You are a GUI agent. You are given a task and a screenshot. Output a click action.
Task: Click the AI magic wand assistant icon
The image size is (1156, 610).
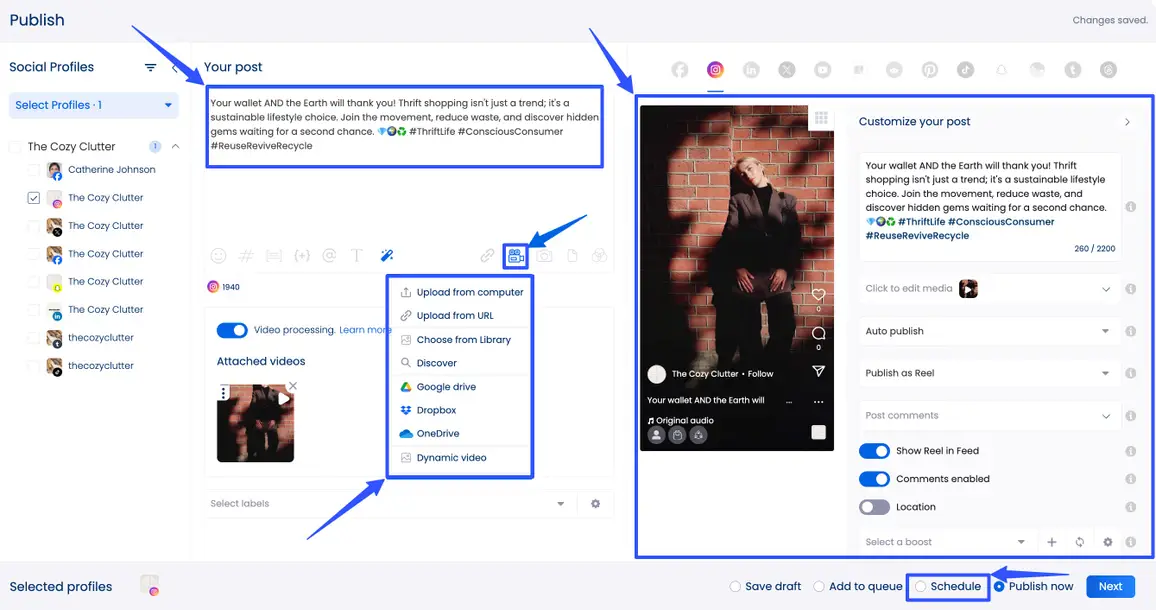387,255
